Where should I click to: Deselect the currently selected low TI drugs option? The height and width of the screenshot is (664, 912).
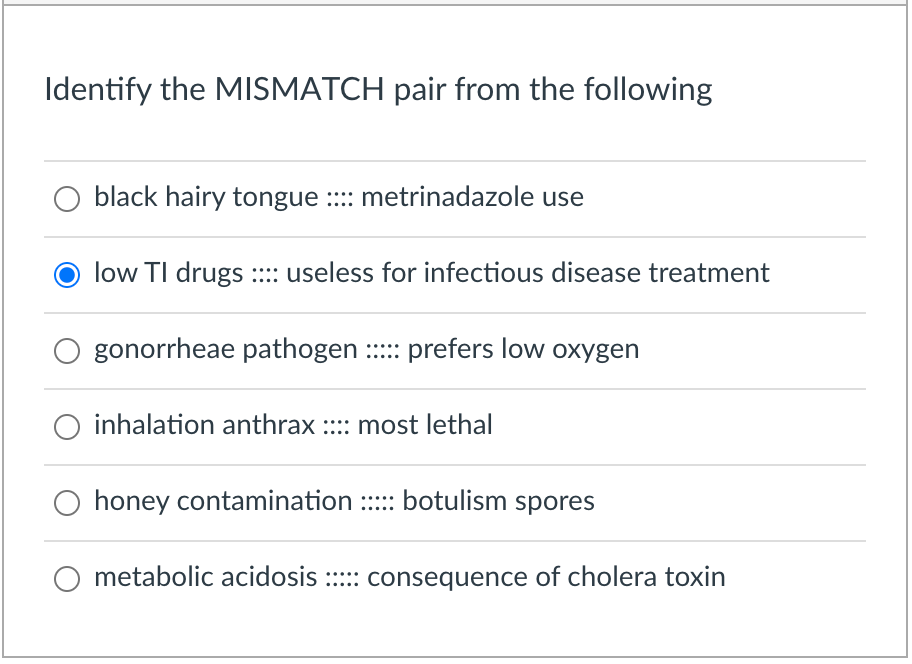click(66, 274)
